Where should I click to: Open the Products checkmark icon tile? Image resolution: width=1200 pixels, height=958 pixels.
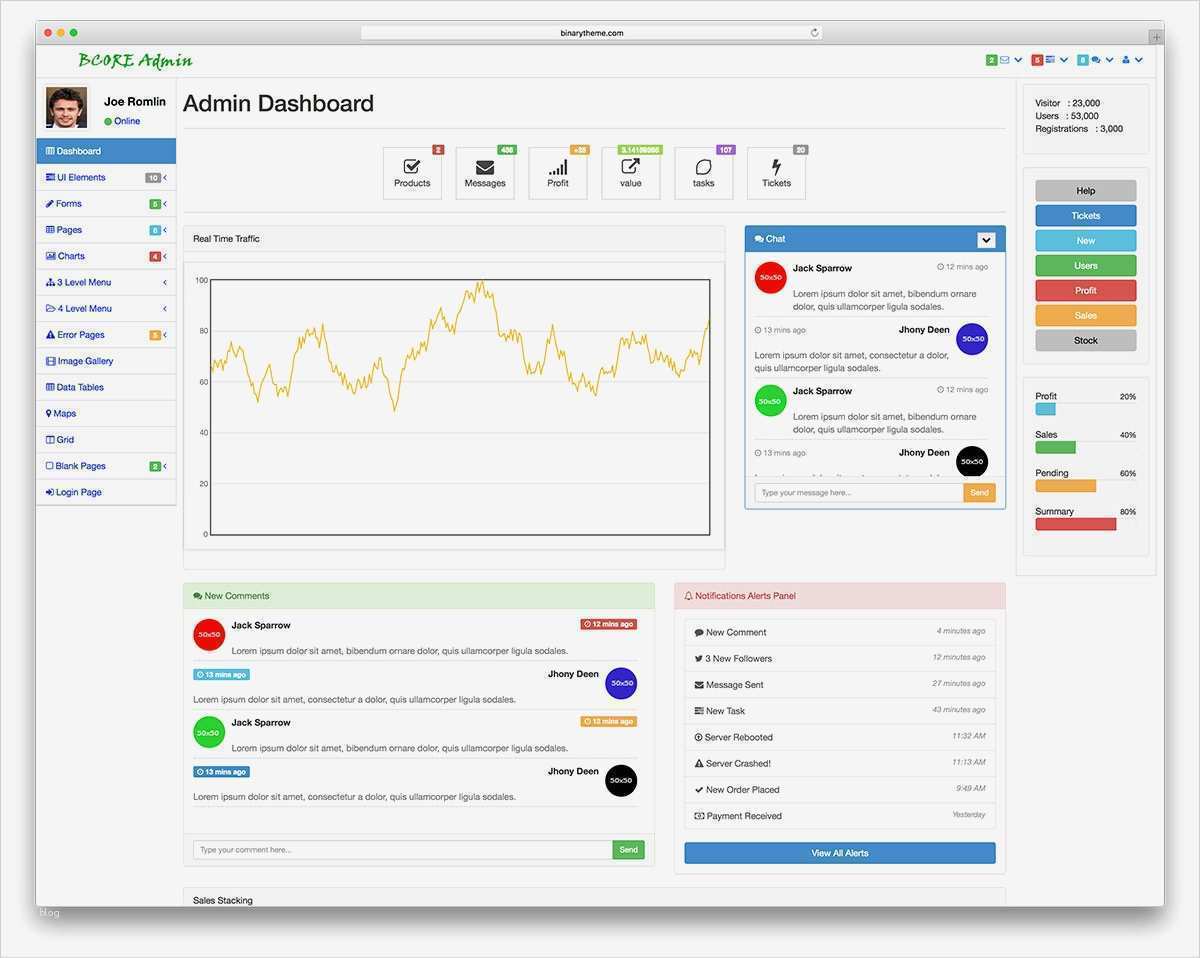(x=412, y=174)
